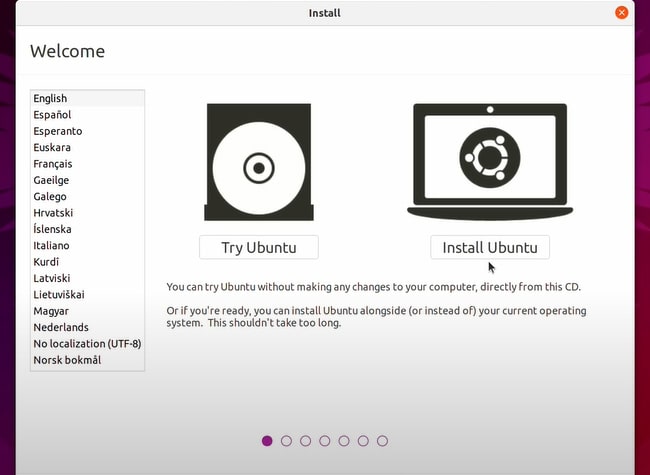Click the CD disc icon above Try Ubuntu
Image resolution: width=650 pixels, height=475 pixels.
click(259, 162)
